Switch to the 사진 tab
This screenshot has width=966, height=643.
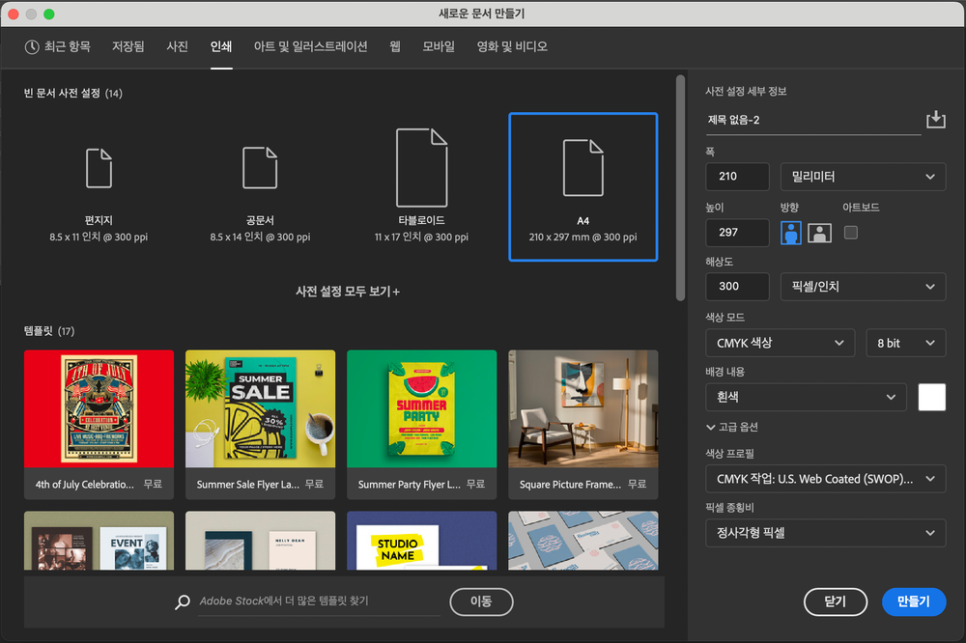(x=177, y=47)
